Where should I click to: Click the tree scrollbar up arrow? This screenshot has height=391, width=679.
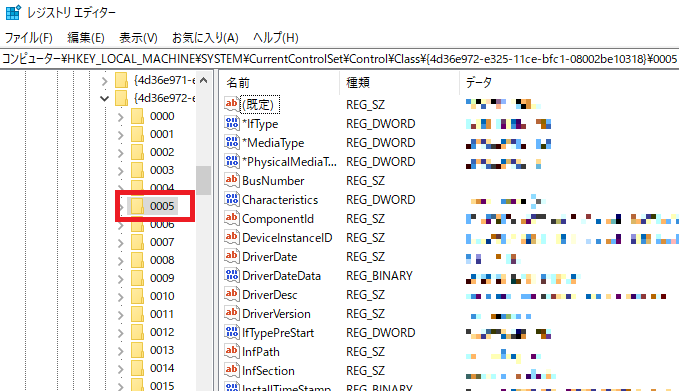[204, 81]
